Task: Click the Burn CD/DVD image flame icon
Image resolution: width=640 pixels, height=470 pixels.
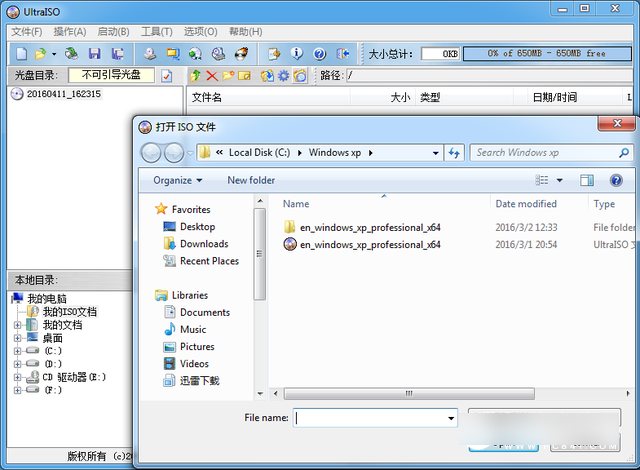Action: coord(242,53)
